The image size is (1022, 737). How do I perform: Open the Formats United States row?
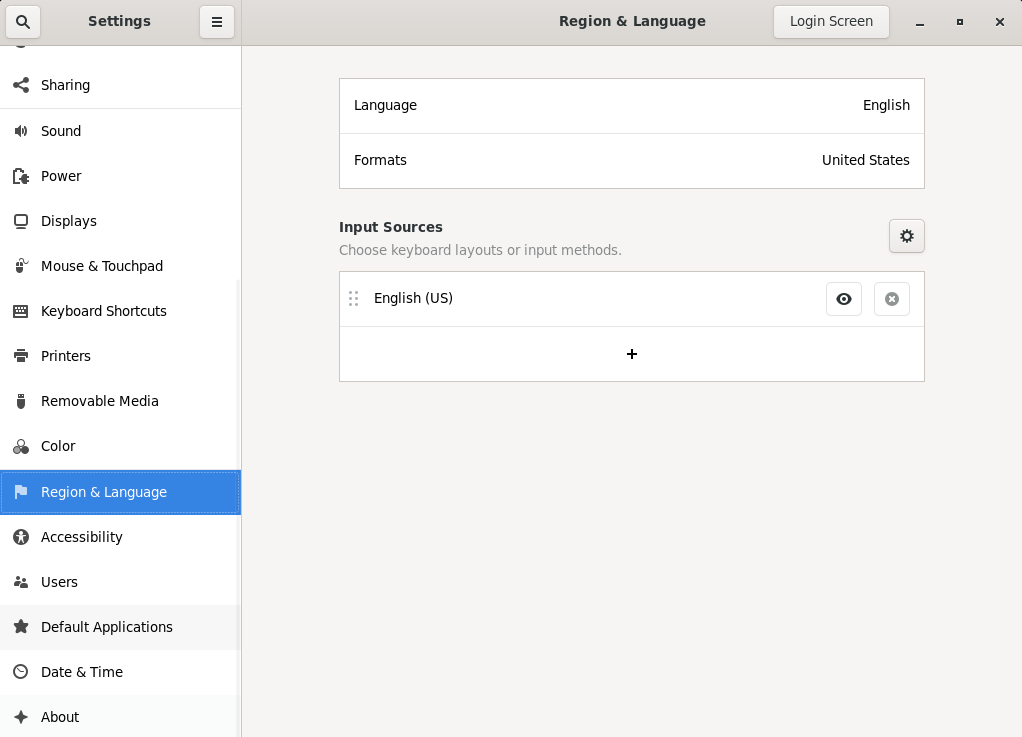[631, 160]
